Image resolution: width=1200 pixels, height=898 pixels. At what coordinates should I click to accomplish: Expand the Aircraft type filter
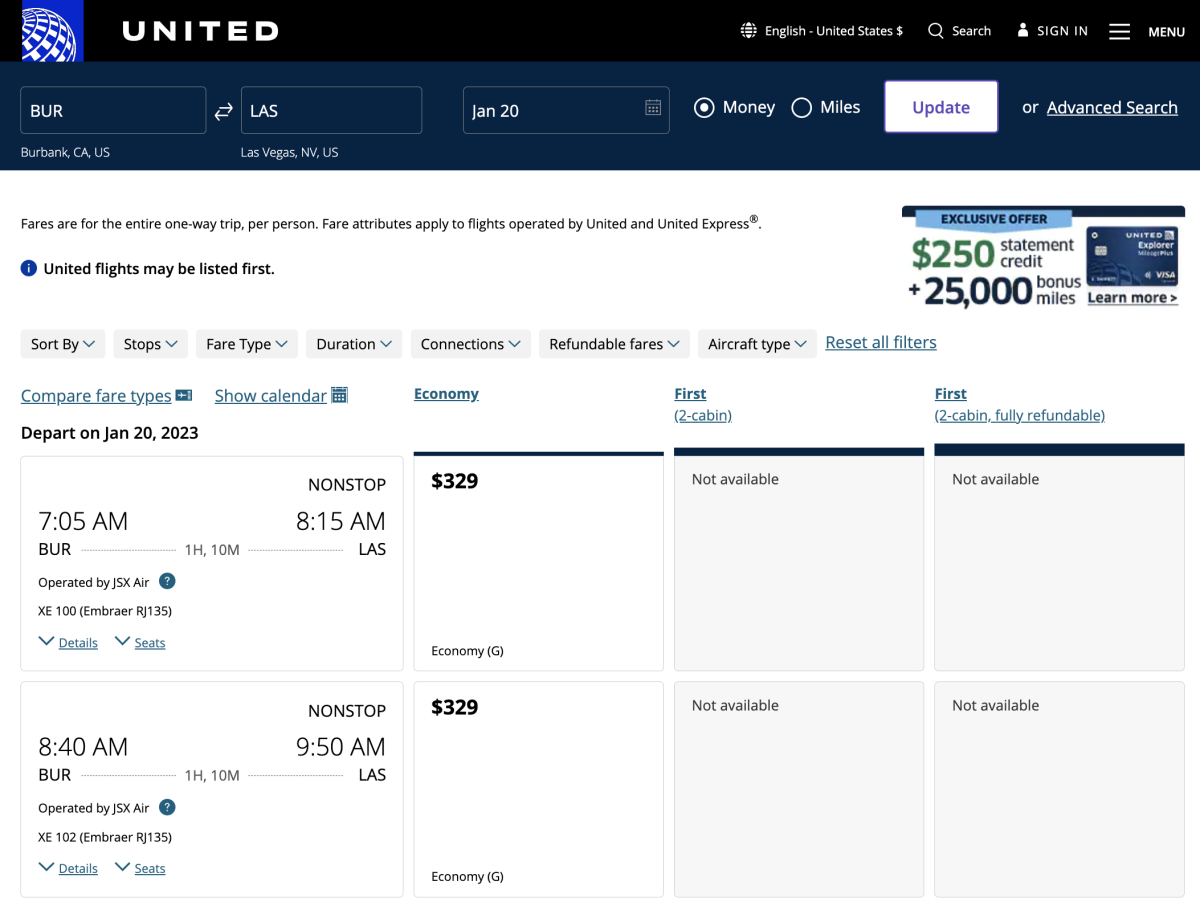pos(757,344)
